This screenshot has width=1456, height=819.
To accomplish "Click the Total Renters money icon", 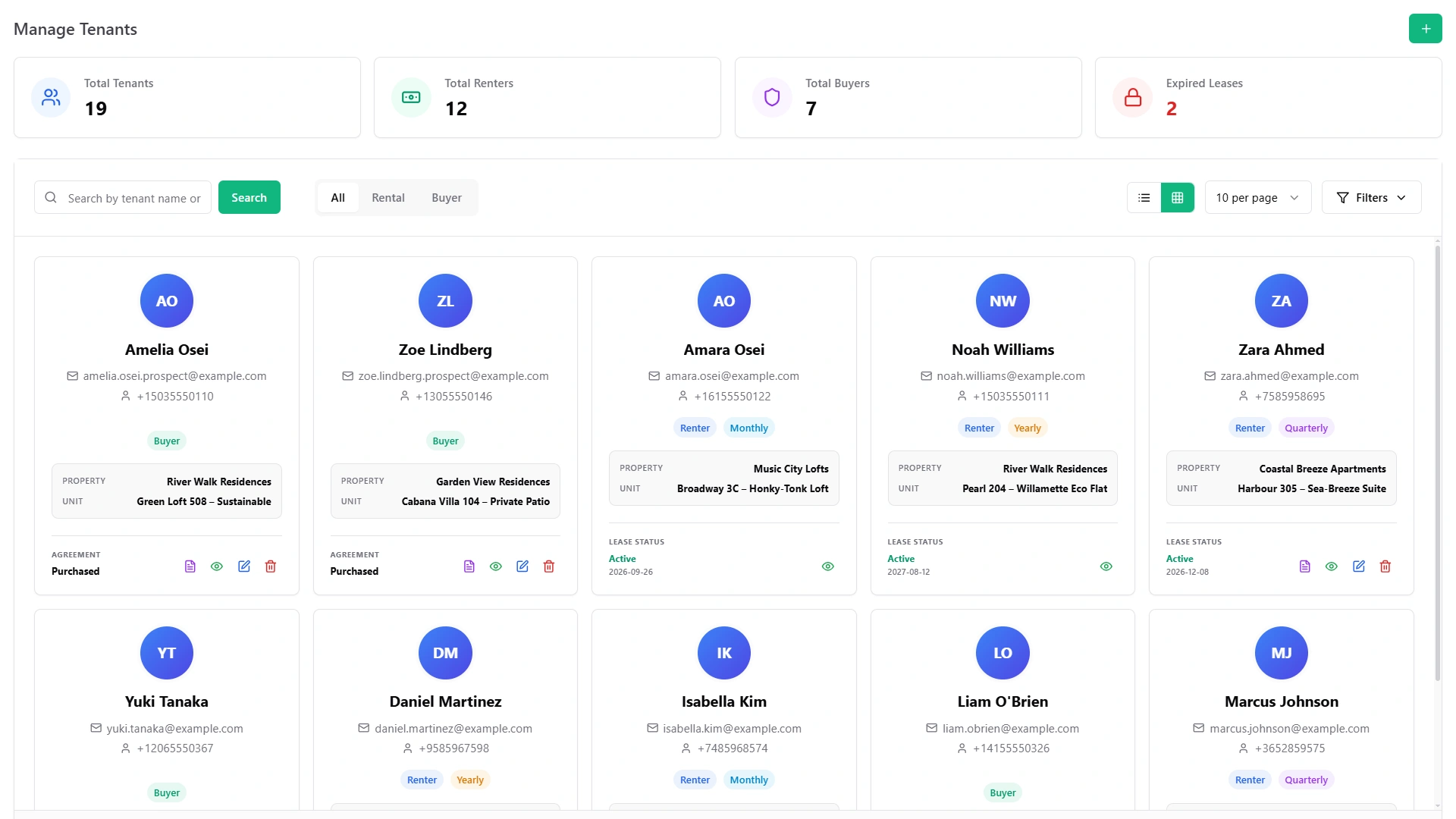I will coord(411,97).
